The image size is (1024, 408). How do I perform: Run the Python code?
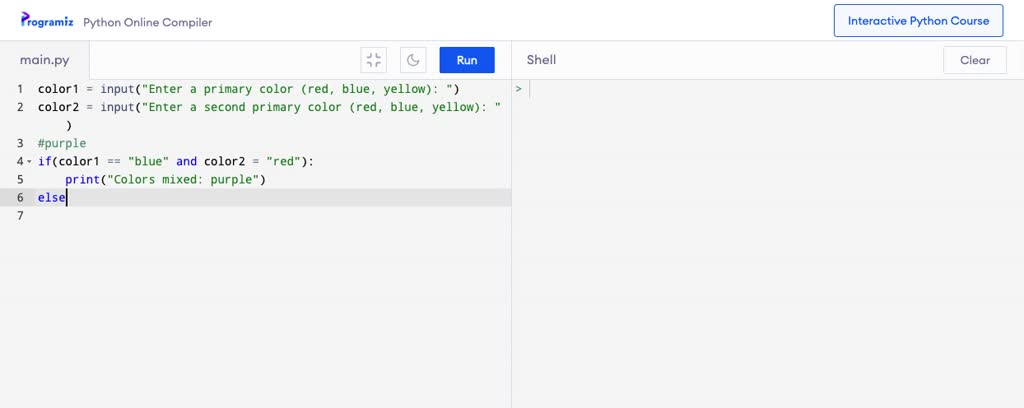point(467,60)
